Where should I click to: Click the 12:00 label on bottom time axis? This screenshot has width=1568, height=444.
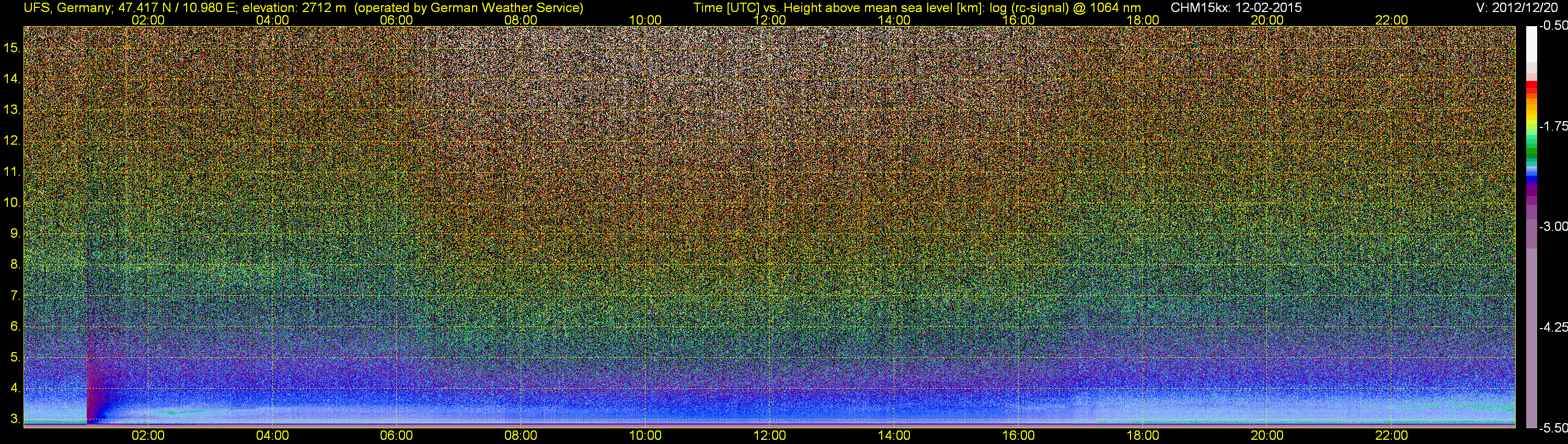(x=770, y=436)
